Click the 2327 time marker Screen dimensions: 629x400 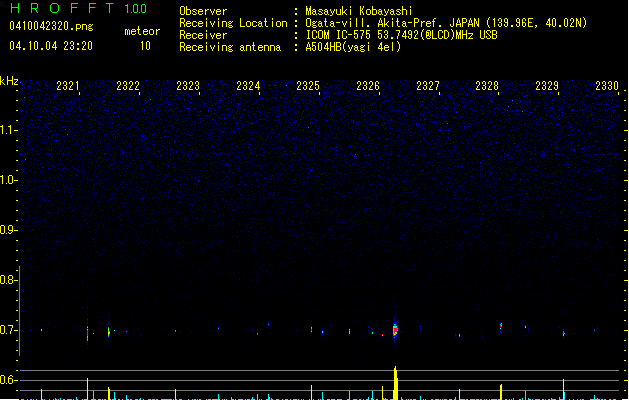[428, 86]
